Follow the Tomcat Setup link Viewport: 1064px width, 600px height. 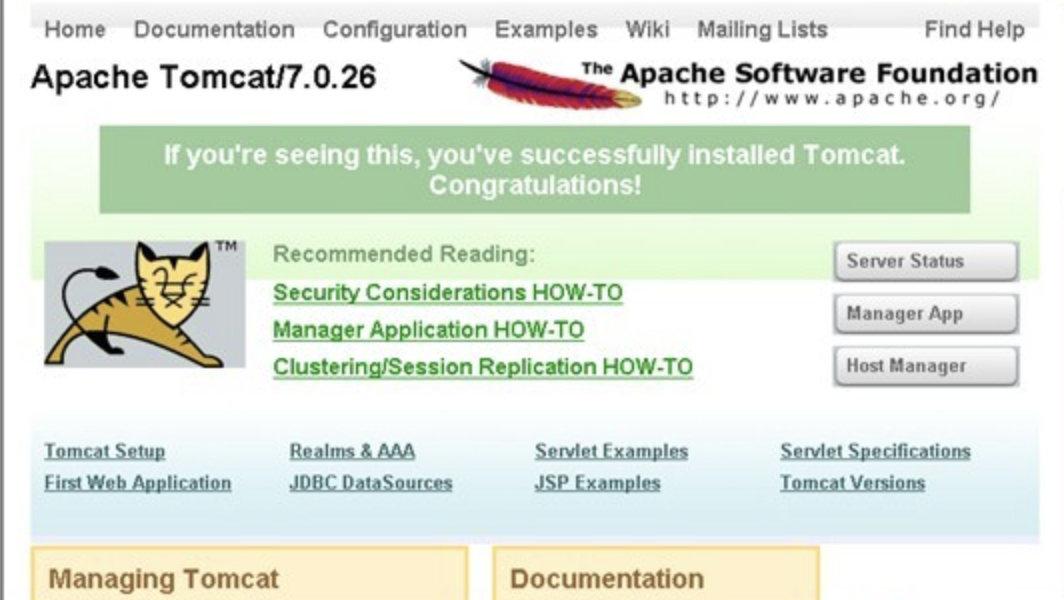coord(104,451)
